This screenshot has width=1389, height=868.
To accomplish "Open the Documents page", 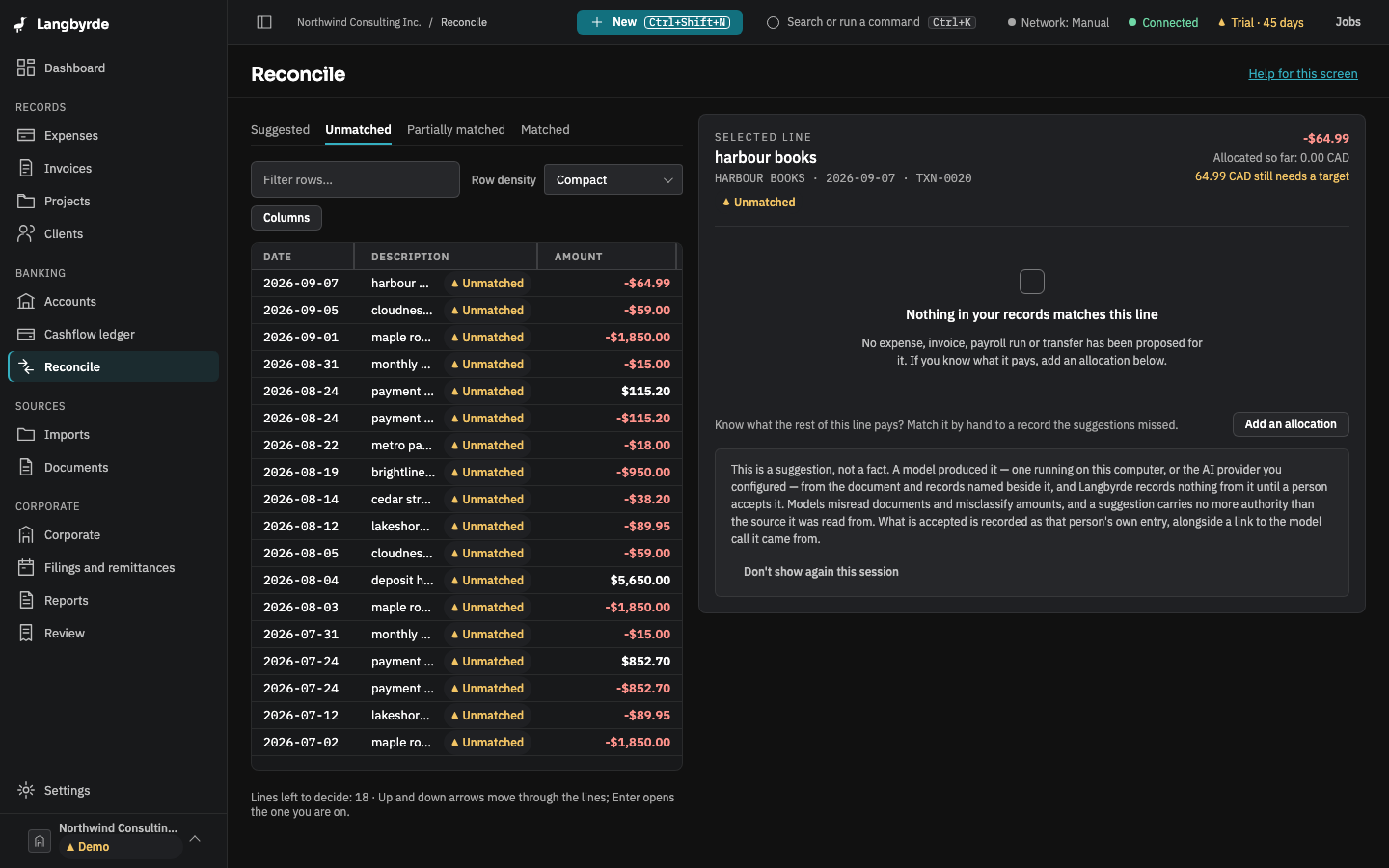I will pos(114,468).
